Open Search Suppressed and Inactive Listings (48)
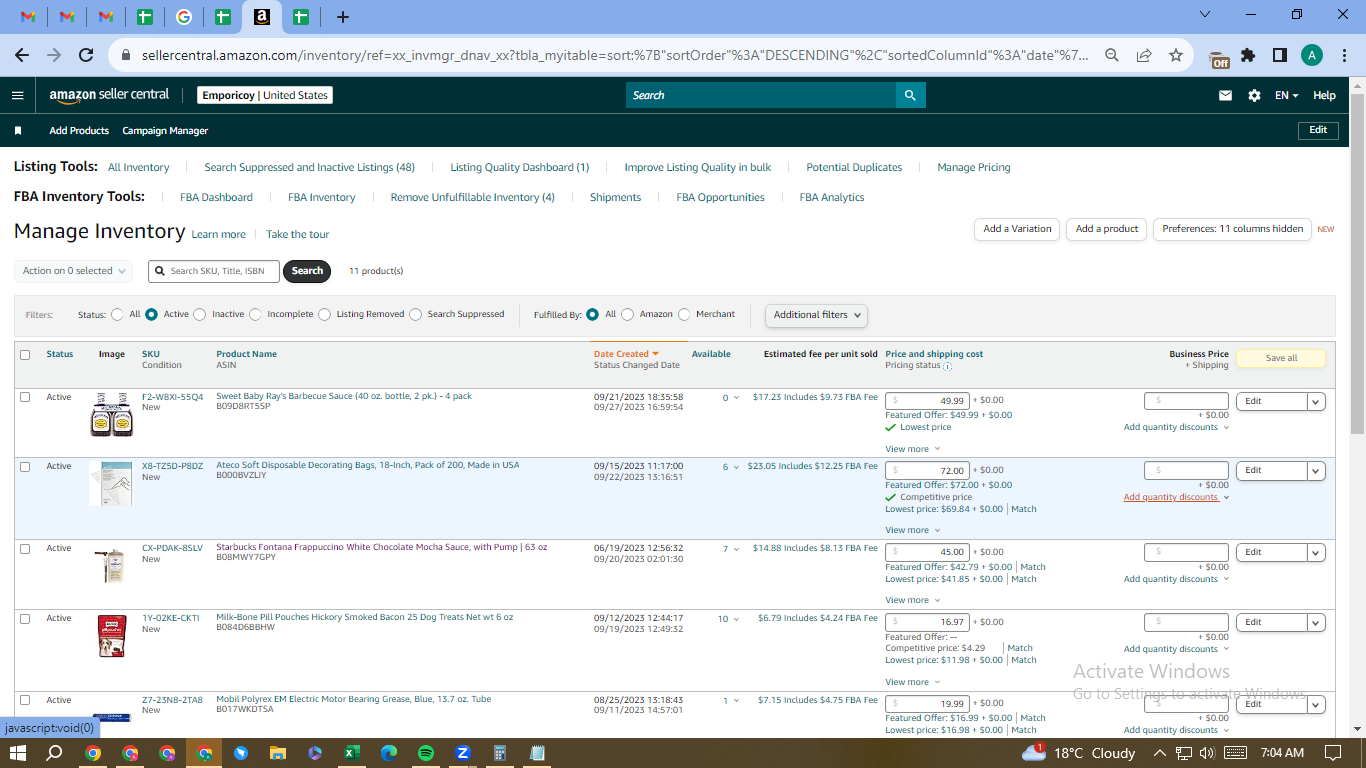 (309, 167)
